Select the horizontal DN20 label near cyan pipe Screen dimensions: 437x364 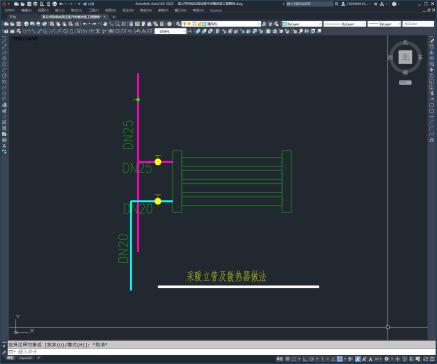pyautogui.click(x=138, y=209)
